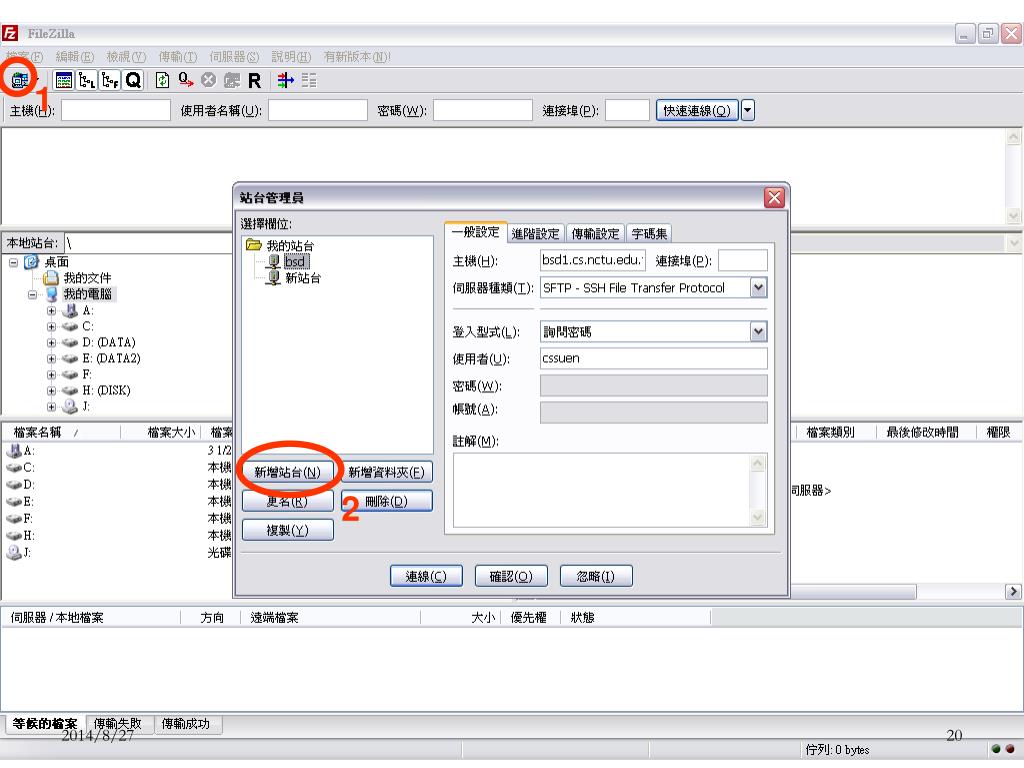Open the 傳輸(T) menu
Image resolution: width=1024 pixels, height=768 pixels.
[177, 57]
